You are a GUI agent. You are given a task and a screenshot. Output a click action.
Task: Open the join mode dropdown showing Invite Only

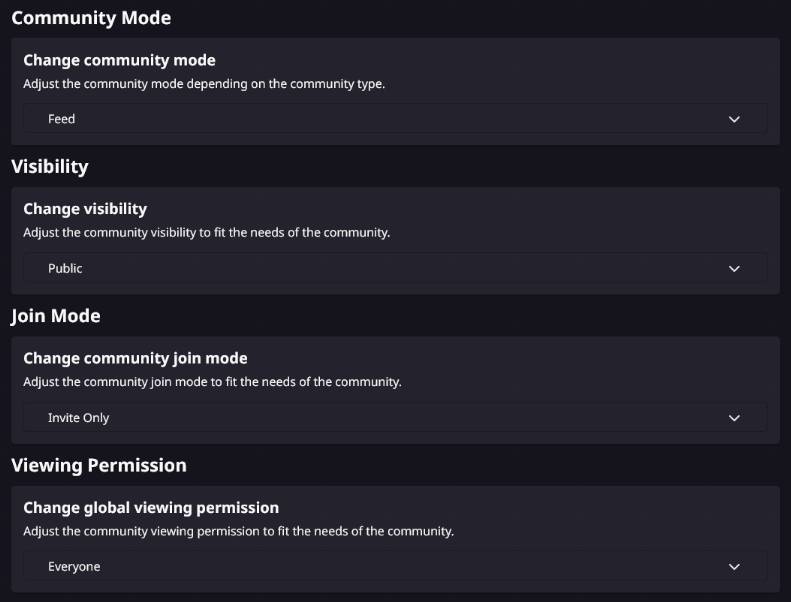[x=395, y=418]
